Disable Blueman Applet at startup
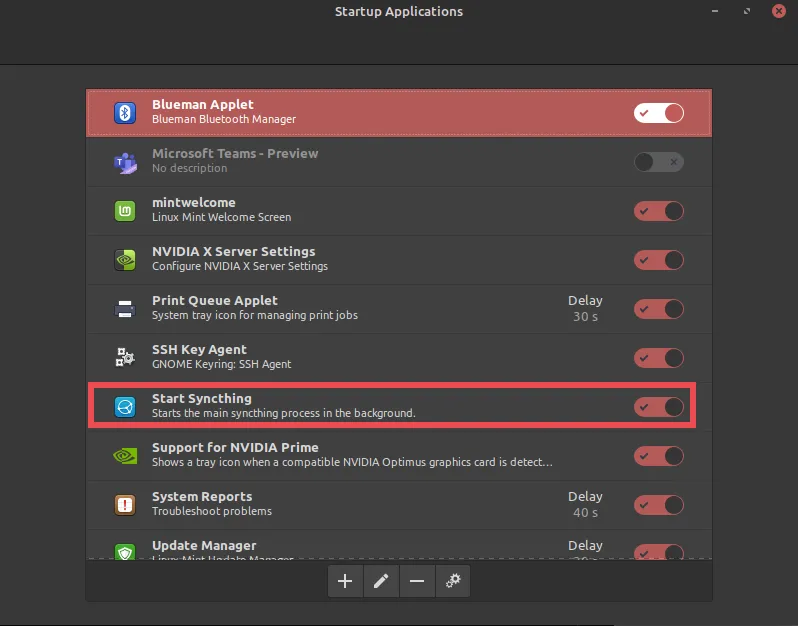 pyautogui.click(x=658, y=112)
